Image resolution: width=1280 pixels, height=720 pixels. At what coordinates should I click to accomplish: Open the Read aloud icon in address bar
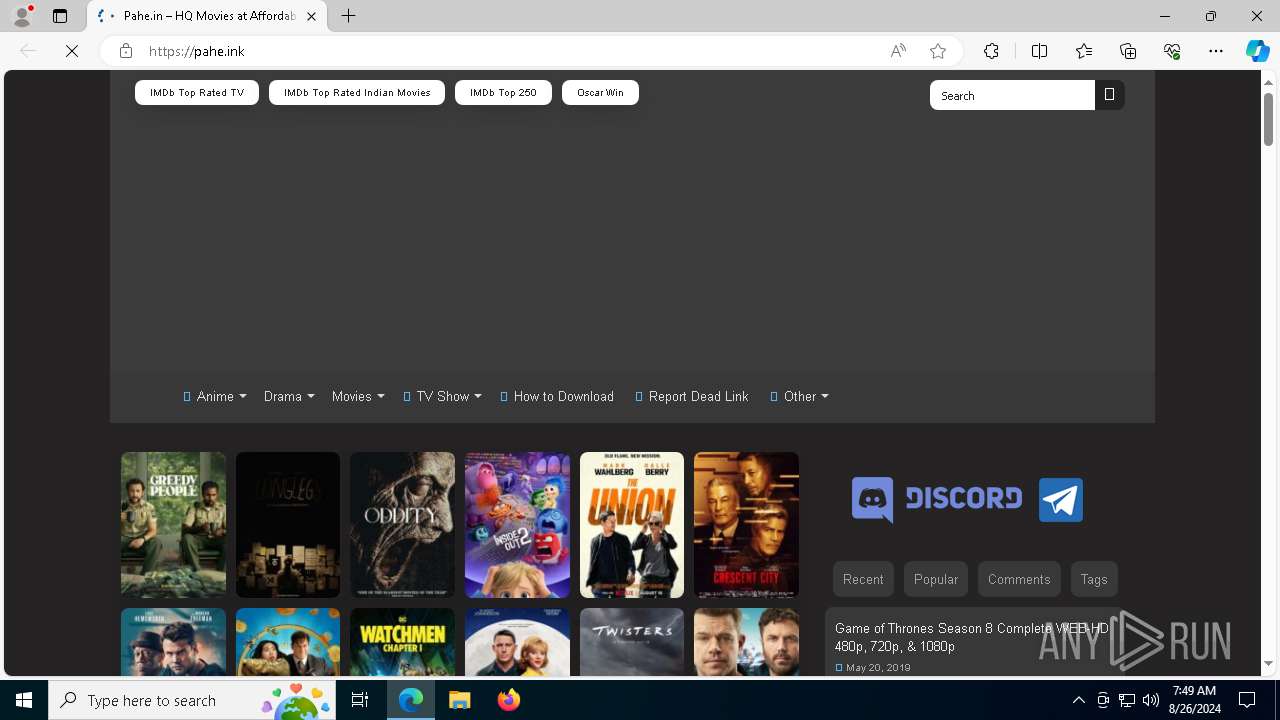click(898, 51)
